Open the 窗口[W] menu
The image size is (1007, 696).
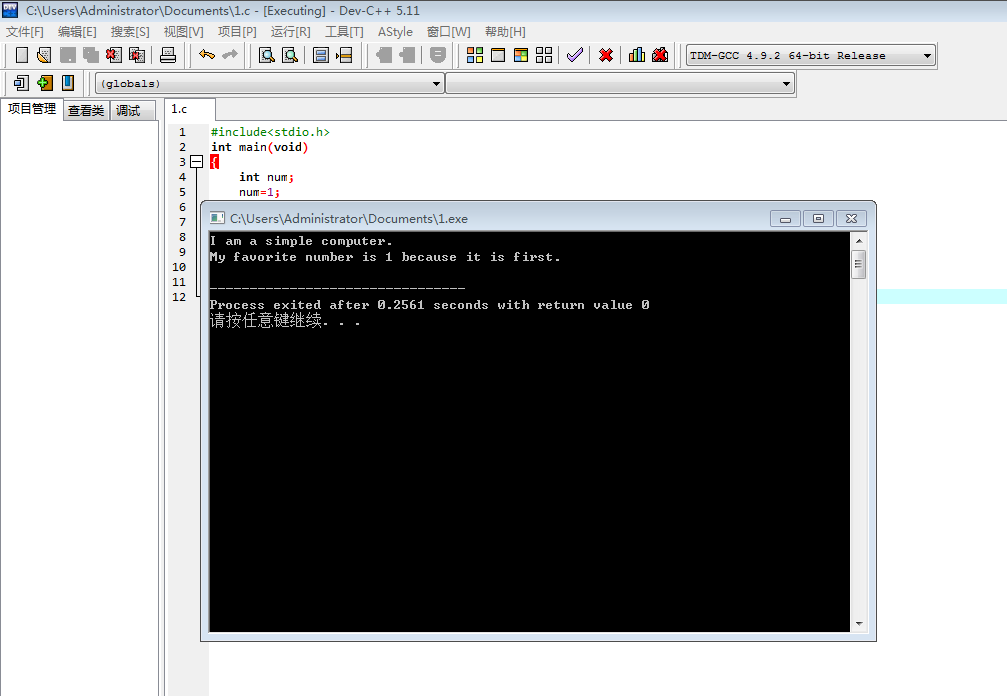(448, 31)
